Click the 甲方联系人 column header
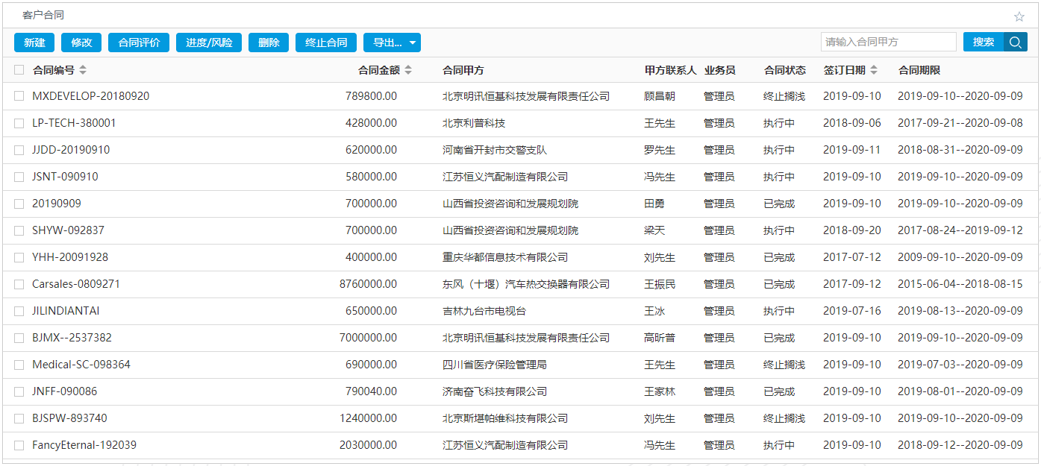This screenshot has height=466, width=1041. pos(671,70)
